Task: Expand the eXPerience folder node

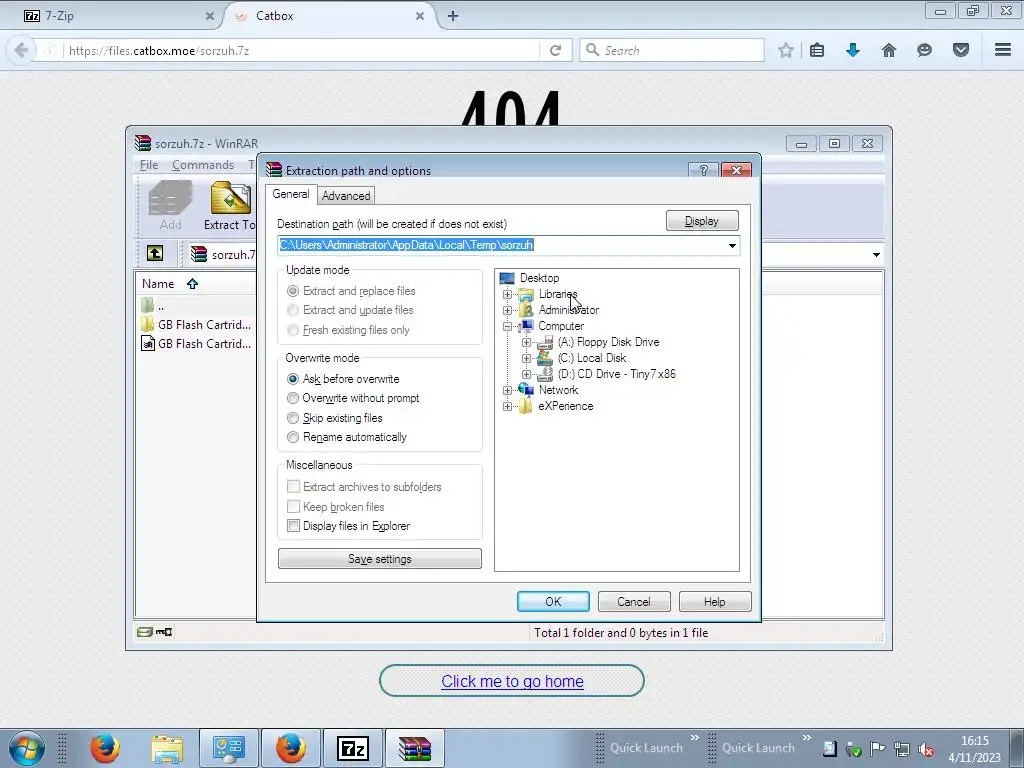Action: coord(507,406)
